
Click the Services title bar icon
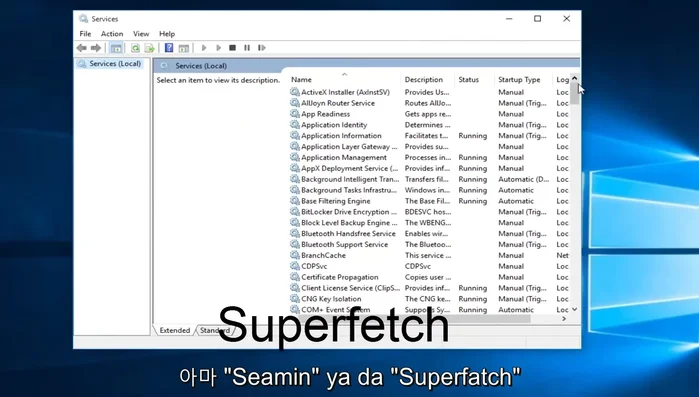(83, 19)
